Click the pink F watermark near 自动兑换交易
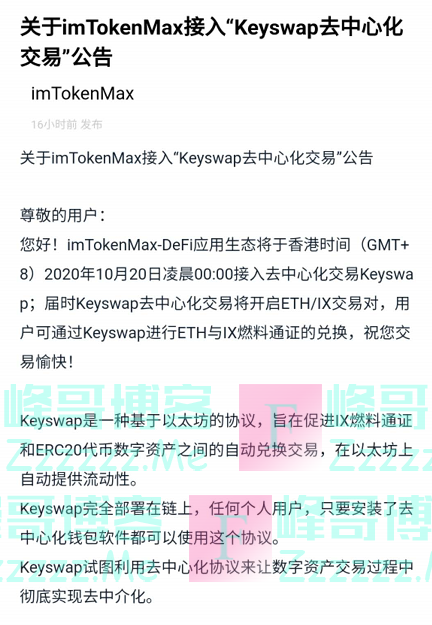The height and width of the screenshot is (625, 432). [280, 427]
